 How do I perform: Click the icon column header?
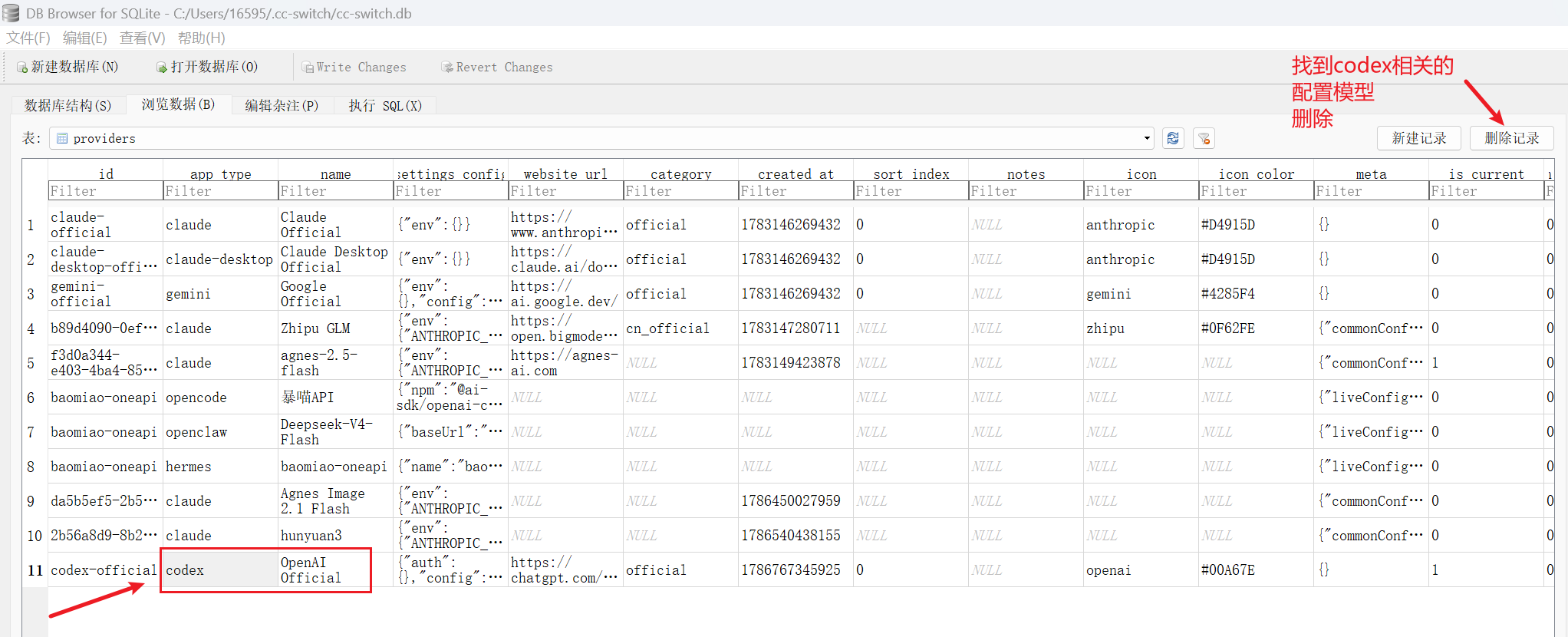(1141, 173)
